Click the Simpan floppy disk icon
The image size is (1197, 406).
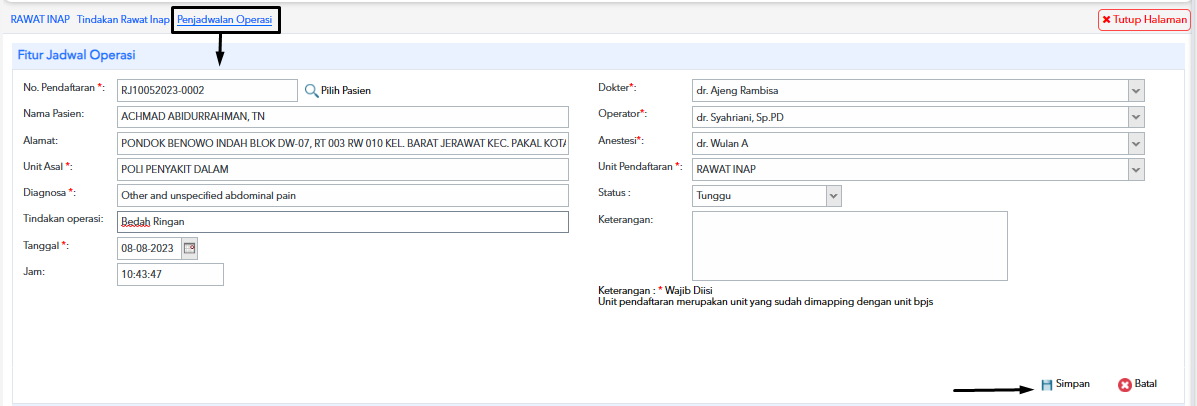coord(1047,385)
